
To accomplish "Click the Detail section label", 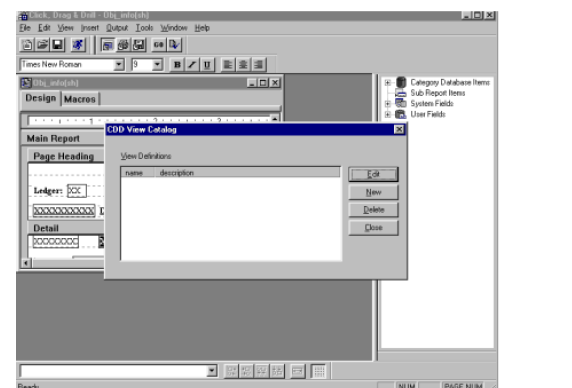I will click(x=46, y=228).
